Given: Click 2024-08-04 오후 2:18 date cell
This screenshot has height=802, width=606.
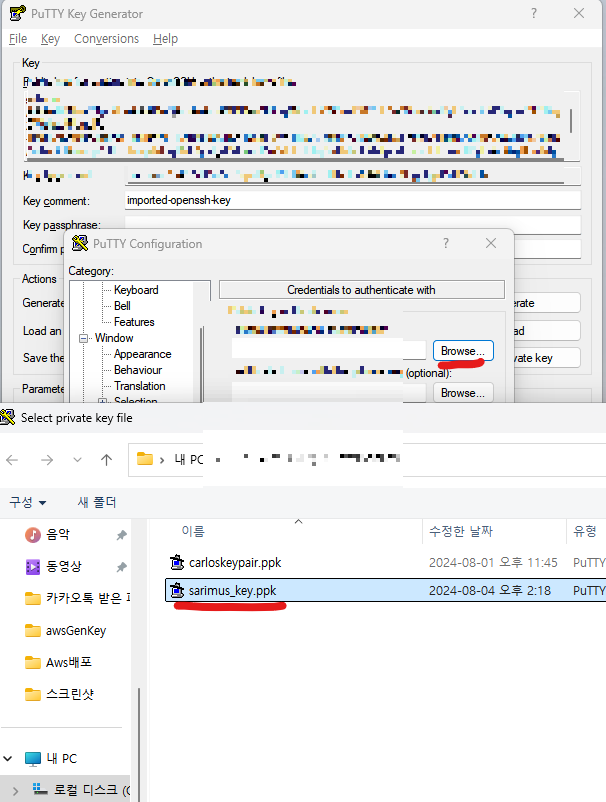Looking at the screenshot, I should (x=490, y=591).
